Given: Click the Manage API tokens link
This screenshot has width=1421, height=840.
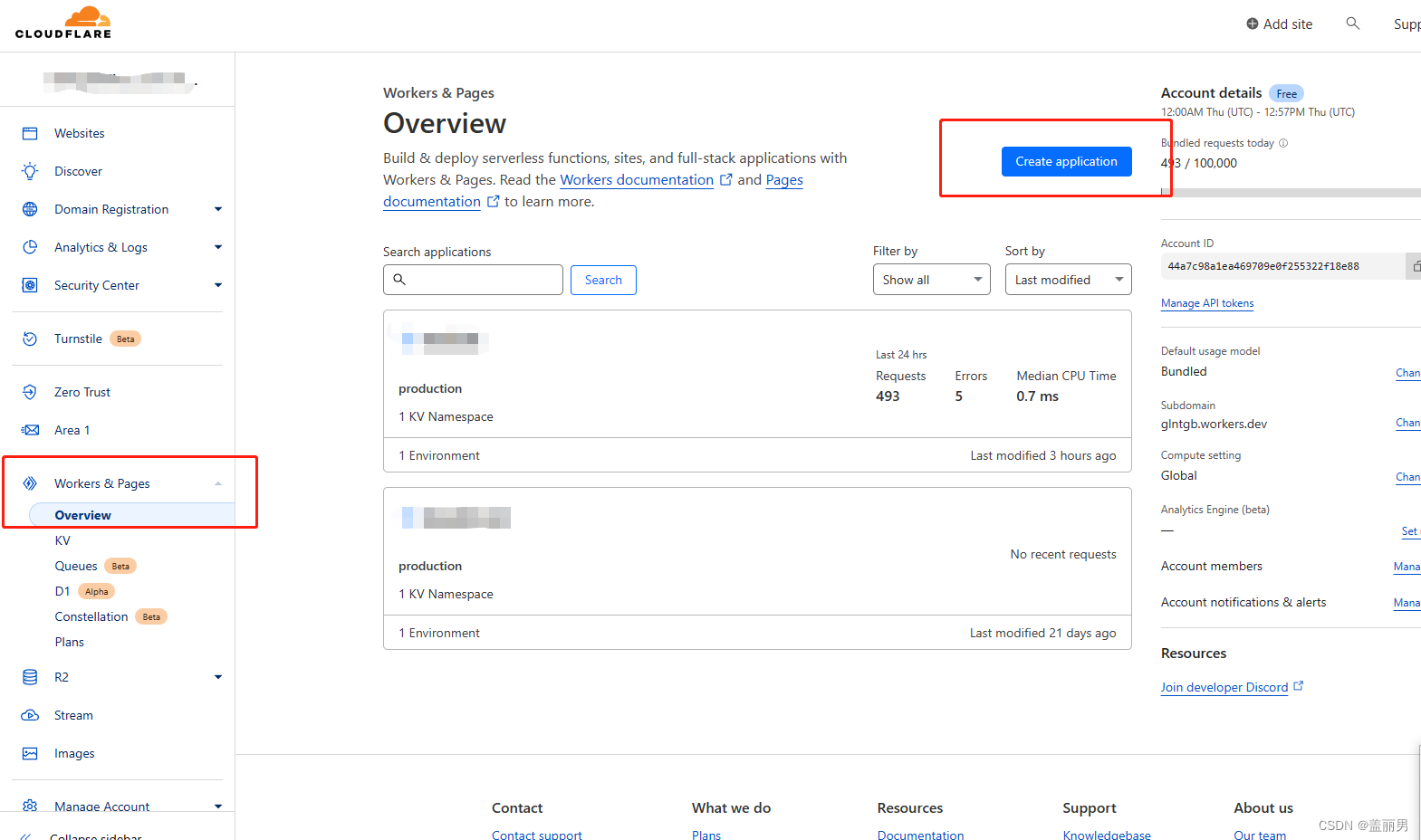Looking at the screenshot, I should point(1207,303).
